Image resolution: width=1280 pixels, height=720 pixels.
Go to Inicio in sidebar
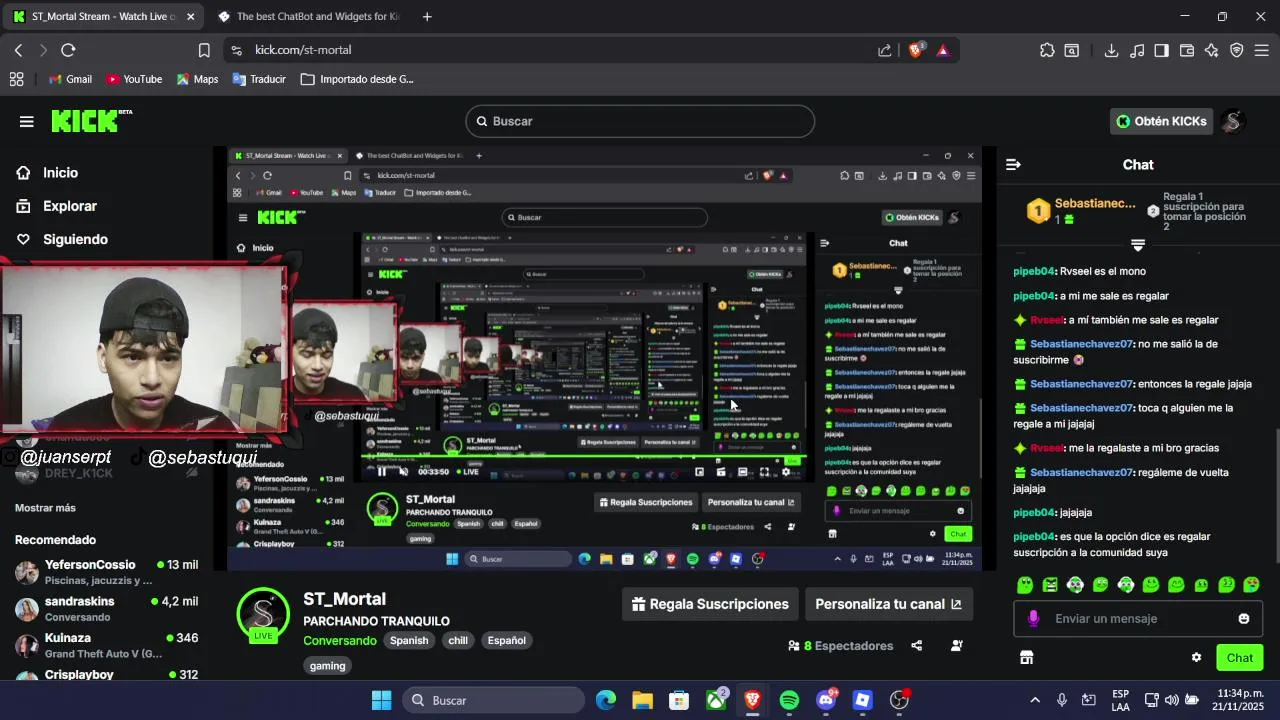(47, 173)
